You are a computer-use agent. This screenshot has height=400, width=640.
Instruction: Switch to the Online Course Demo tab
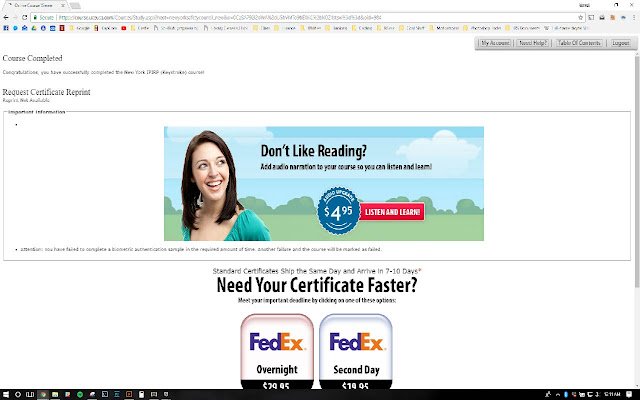click(x=34, y=5)
